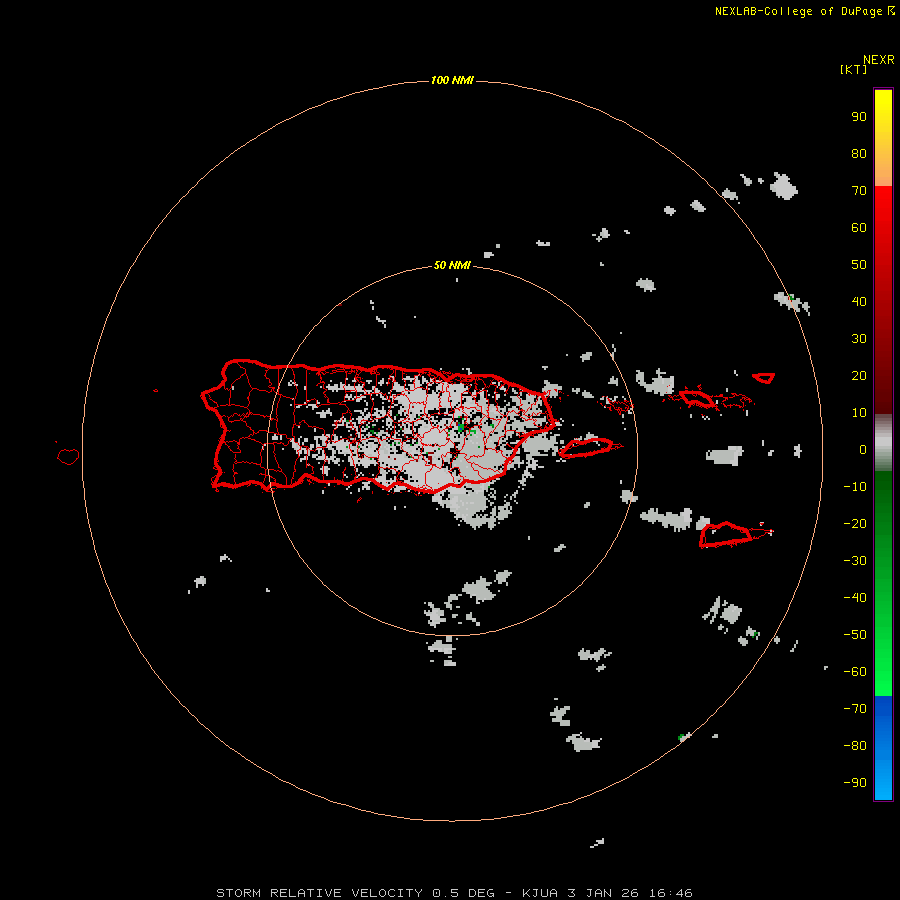Click the -60 value on the velocity scale

coord(855,672)
